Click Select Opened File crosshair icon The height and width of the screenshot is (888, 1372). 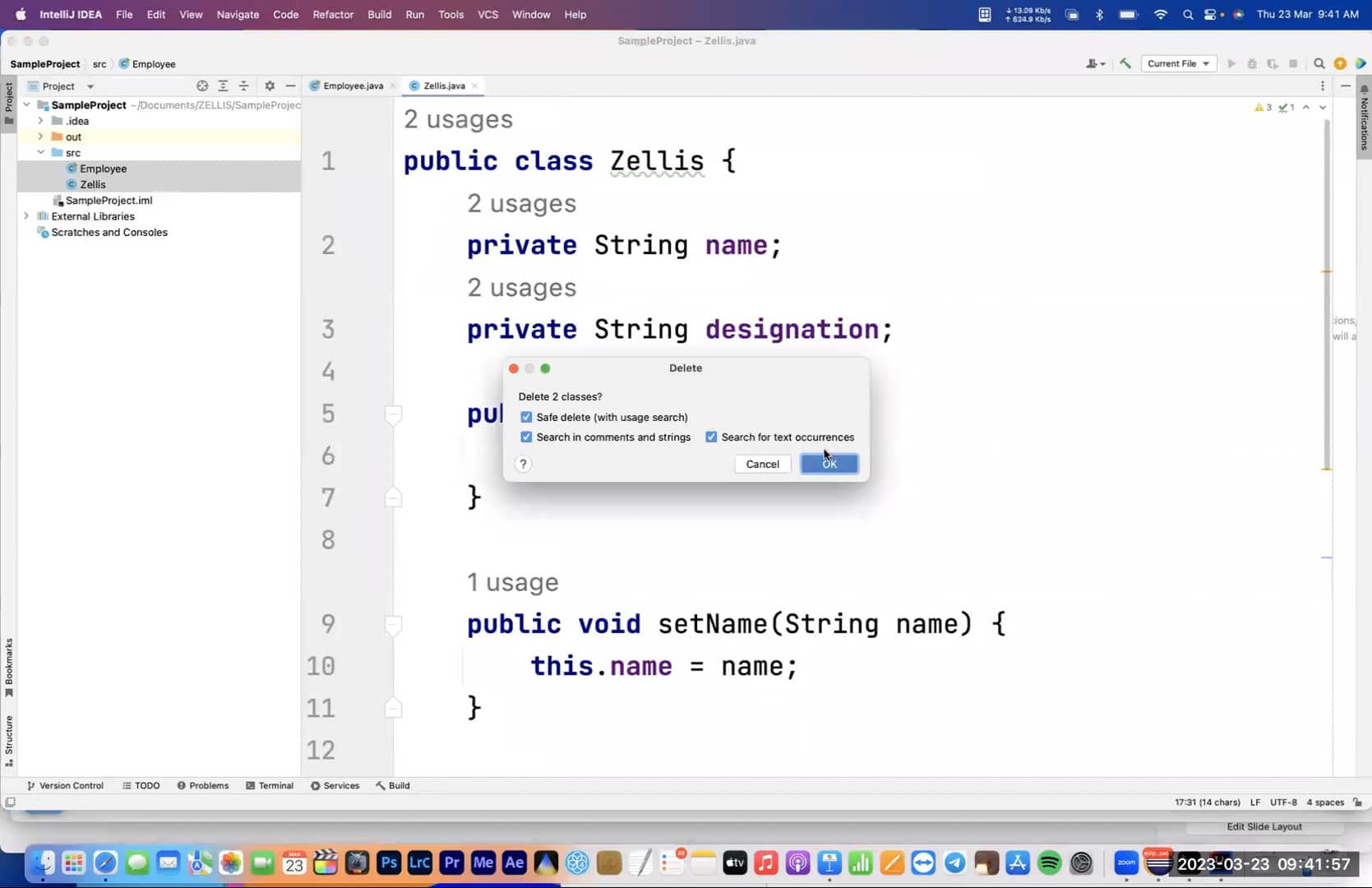[201, 86]
